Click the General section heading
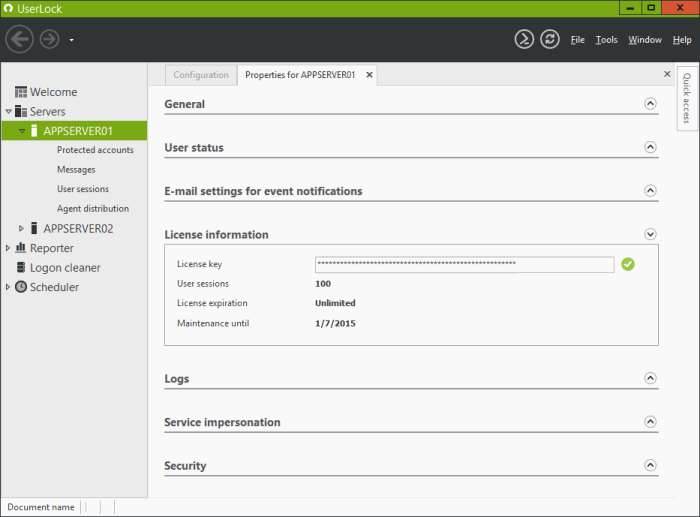Screen dimensions: 700x517 (x=184, y=104)
